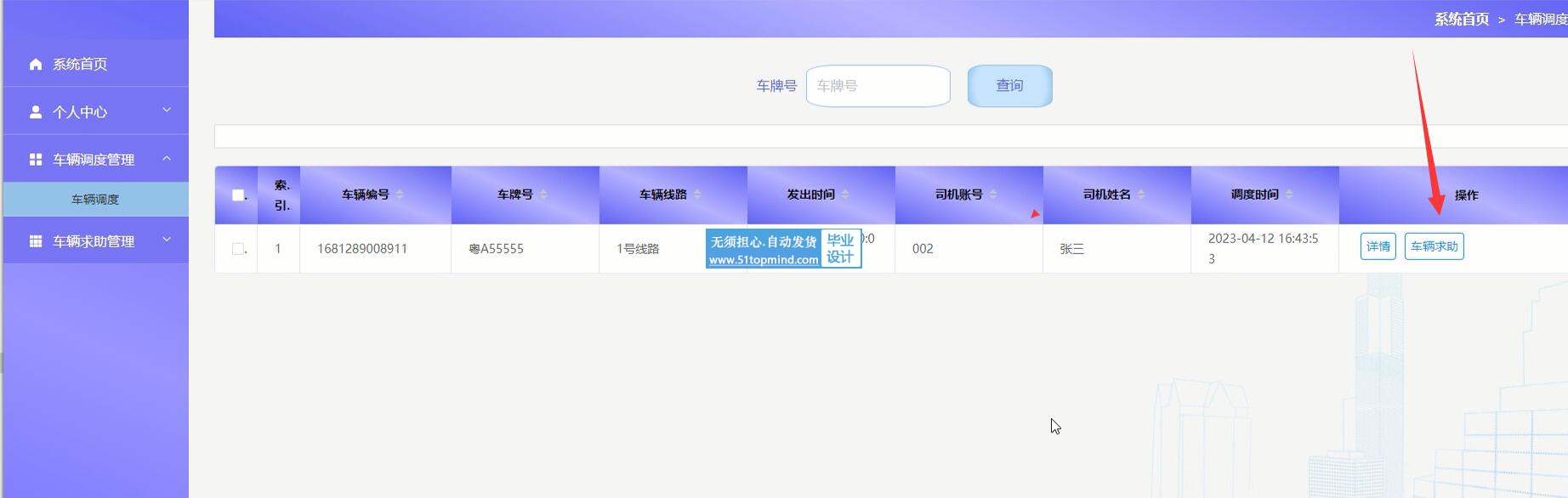Click the table icon beside 车辆求助管理
Screen dimensions: 1568x498
point(36,241)
